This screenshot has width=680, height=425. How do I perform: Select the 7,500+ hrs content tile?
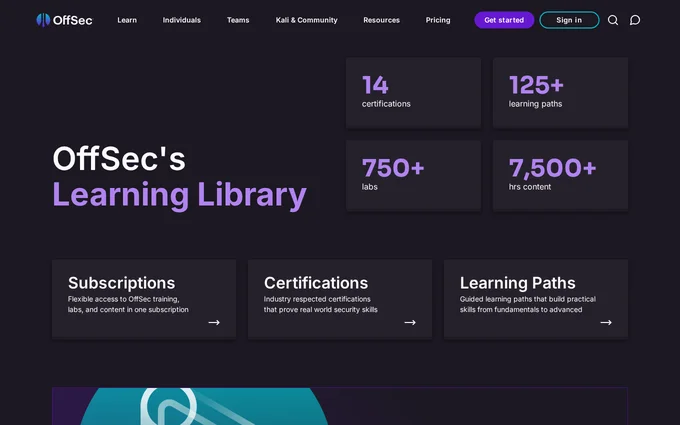point(560,175)
